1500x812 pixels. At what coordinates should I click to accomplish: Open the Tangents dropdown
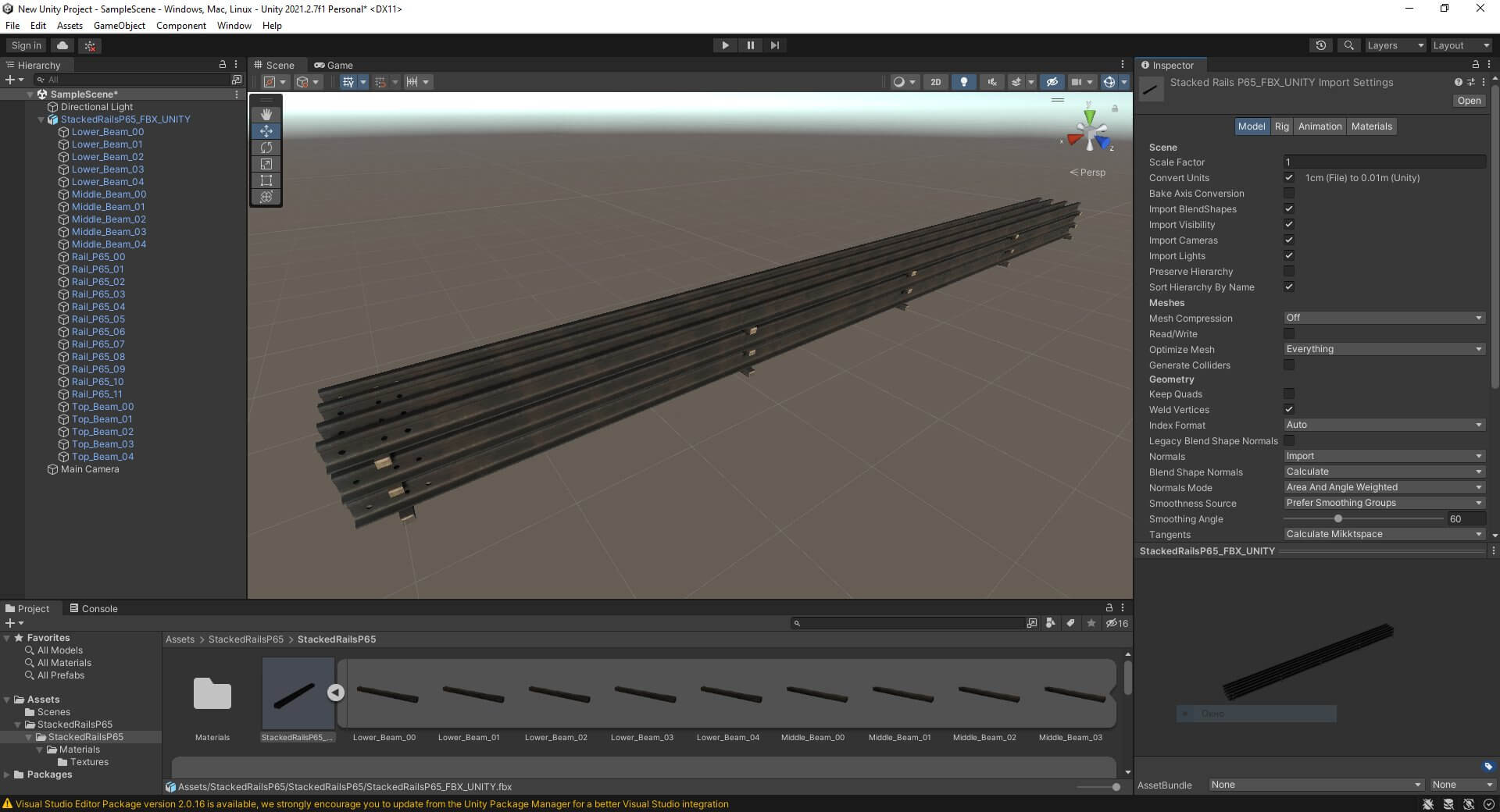[1384, 534]
